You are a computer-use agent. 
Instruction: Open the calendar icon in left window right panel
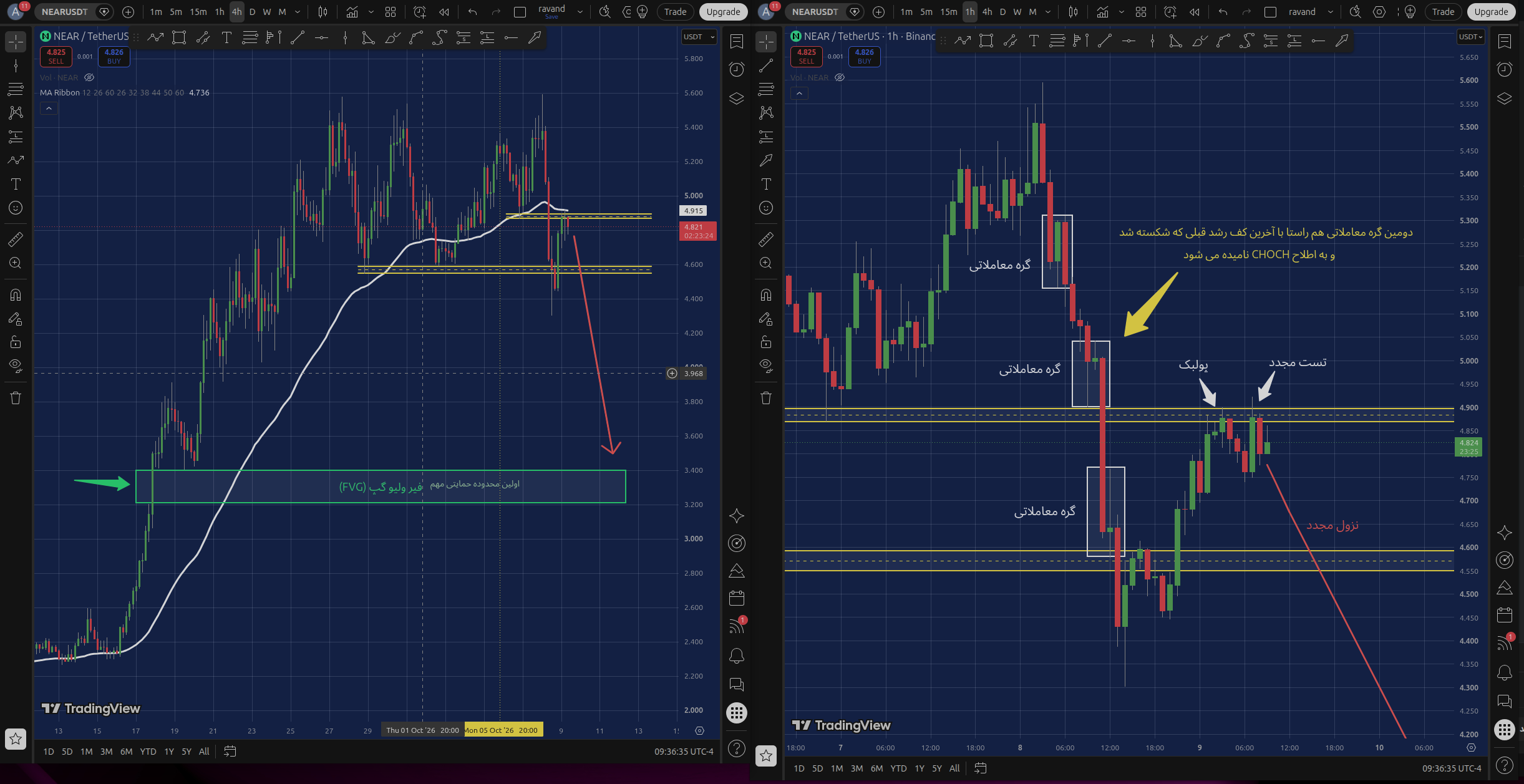pos(737,599)
